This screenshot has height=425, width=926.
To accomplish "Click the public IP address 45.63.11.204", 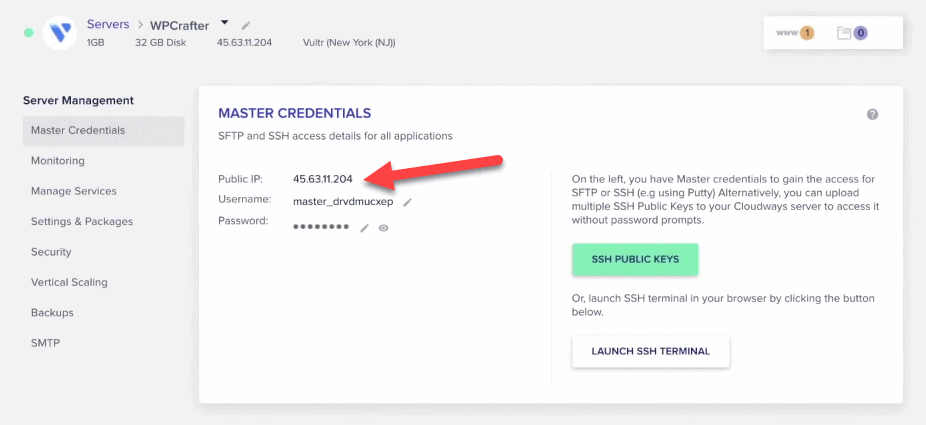I will click(323, 179).
